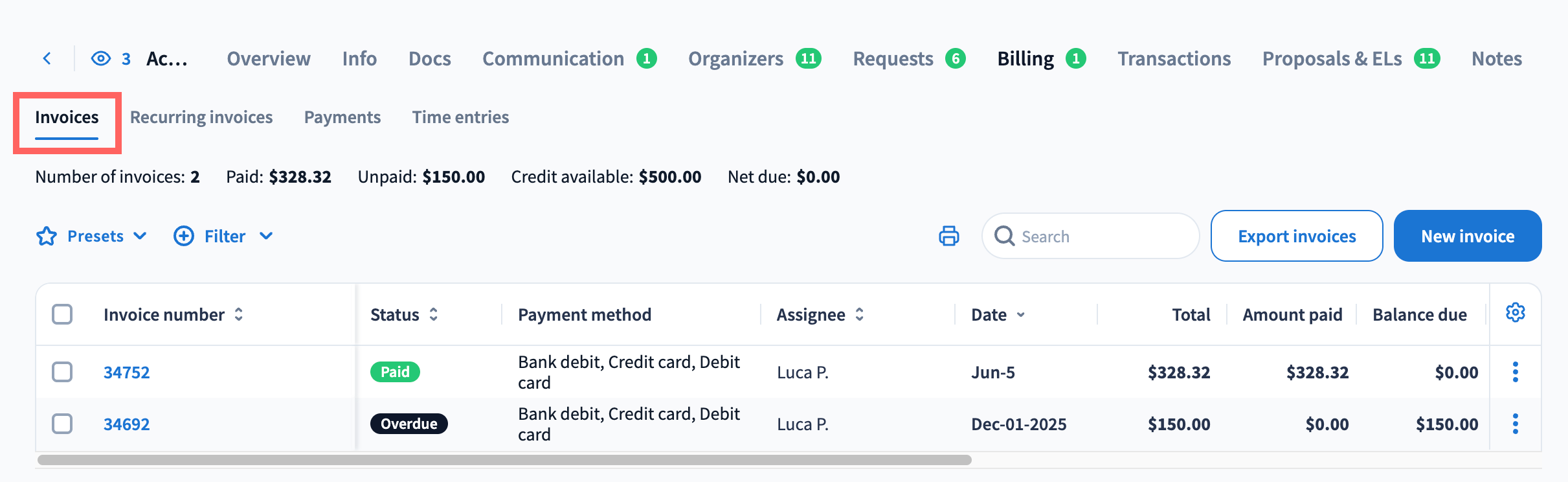1568x482 pixels.
Task: Expand the Presets dropdown chevron
Action: click(x=140, y=236)
